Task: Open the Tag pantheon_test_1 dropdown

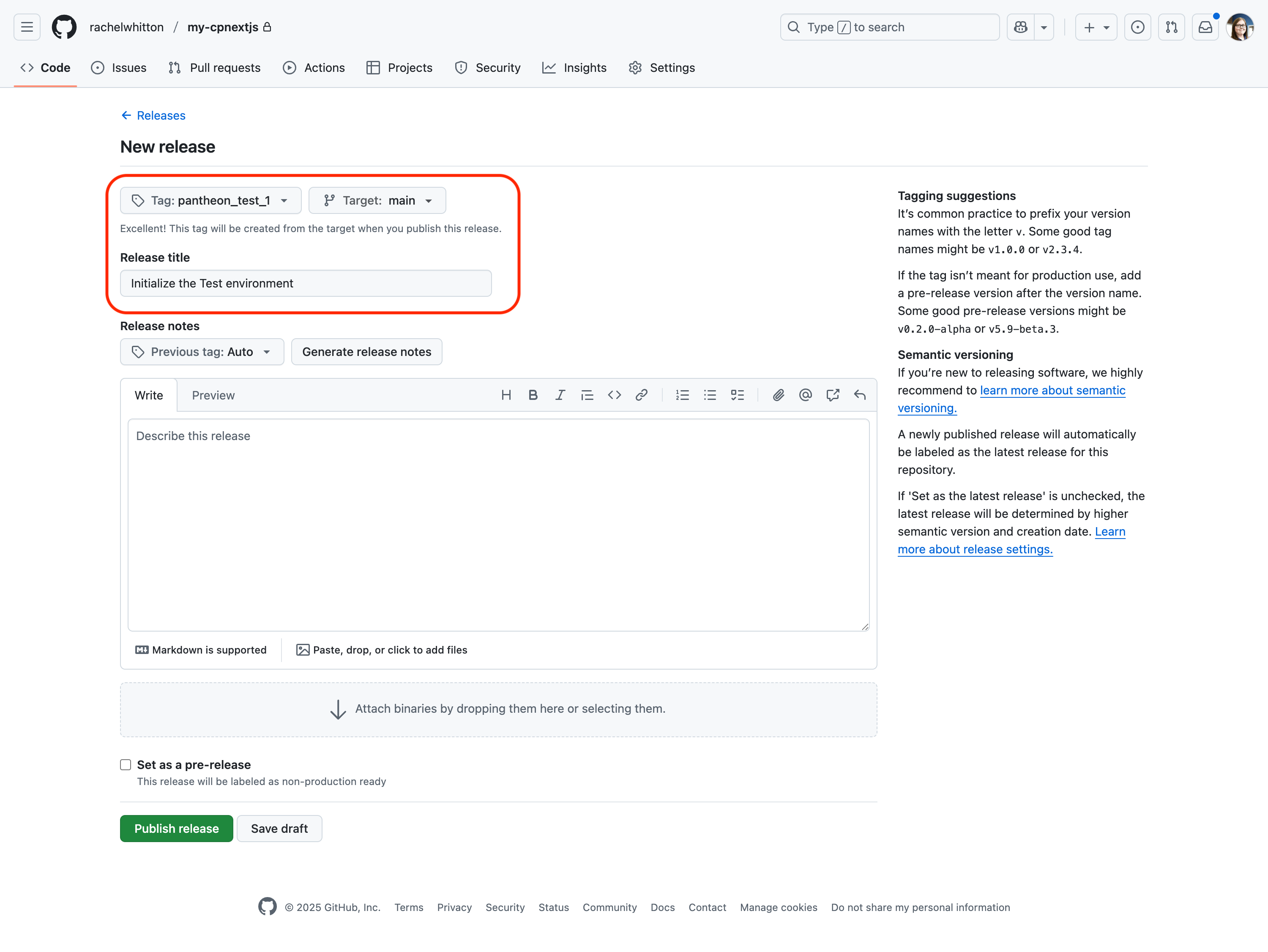Action: click(210, 200)
